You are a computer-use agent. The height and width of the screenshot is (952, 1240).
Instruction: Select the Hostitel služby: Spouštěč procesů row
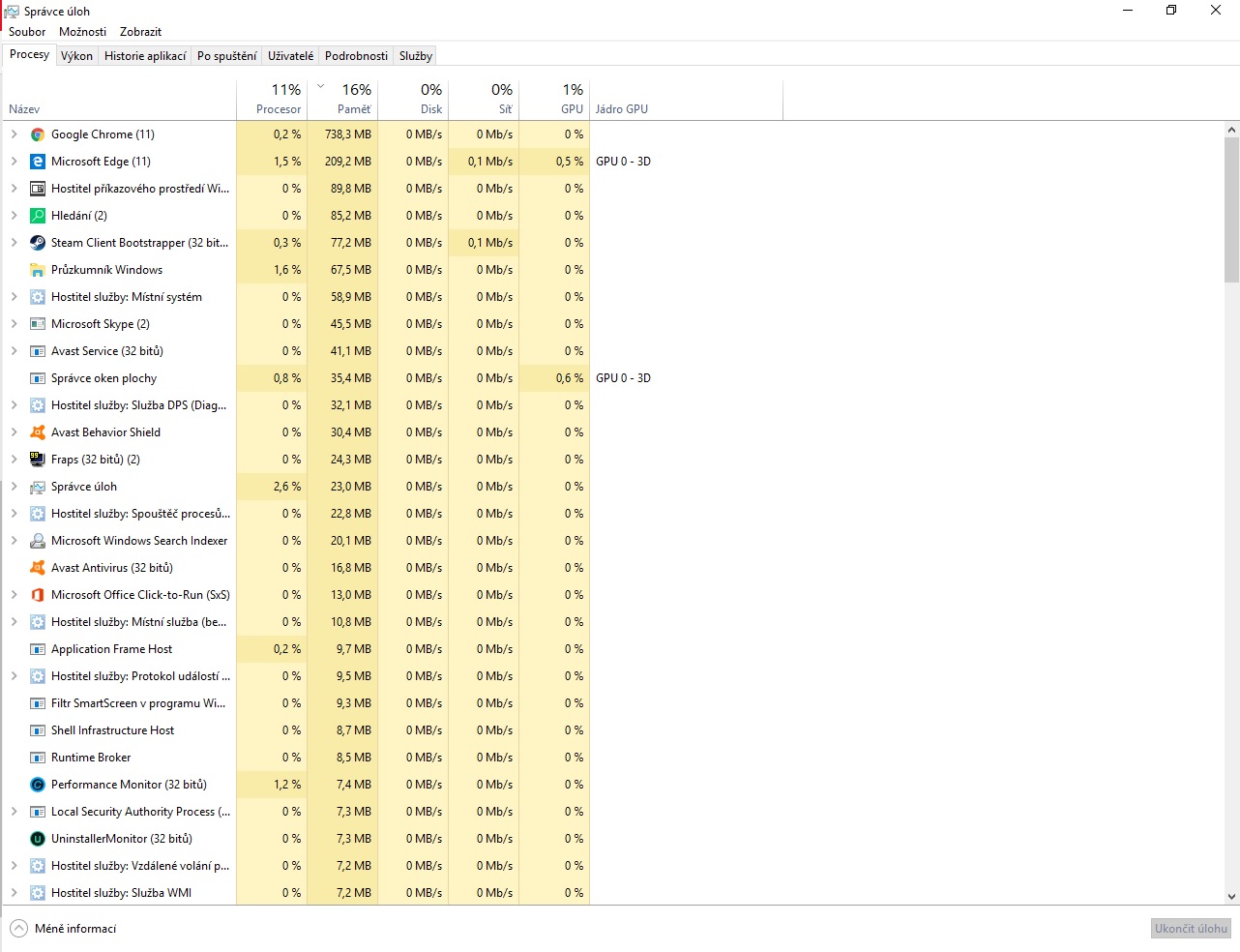click(615, 514)
